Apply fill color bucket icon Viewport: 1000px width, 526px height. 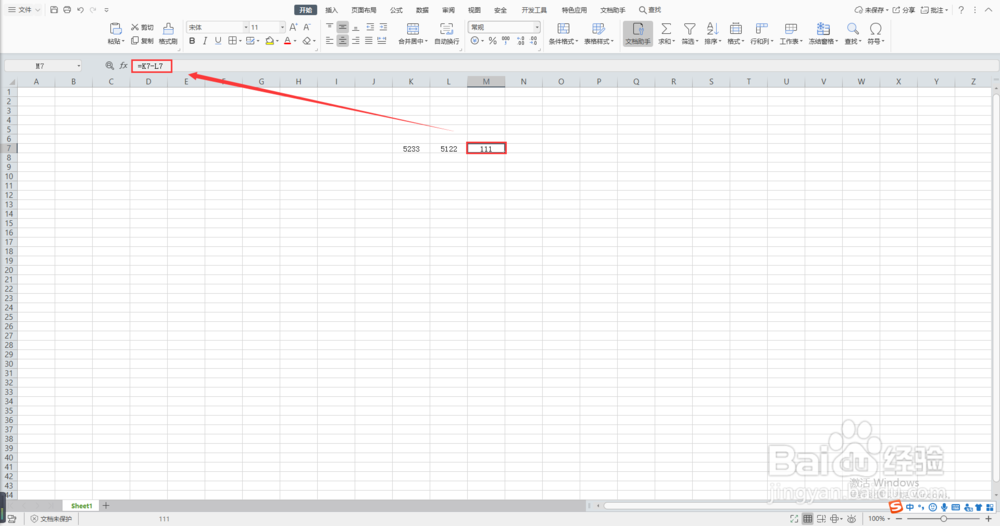tap(269, 41)
